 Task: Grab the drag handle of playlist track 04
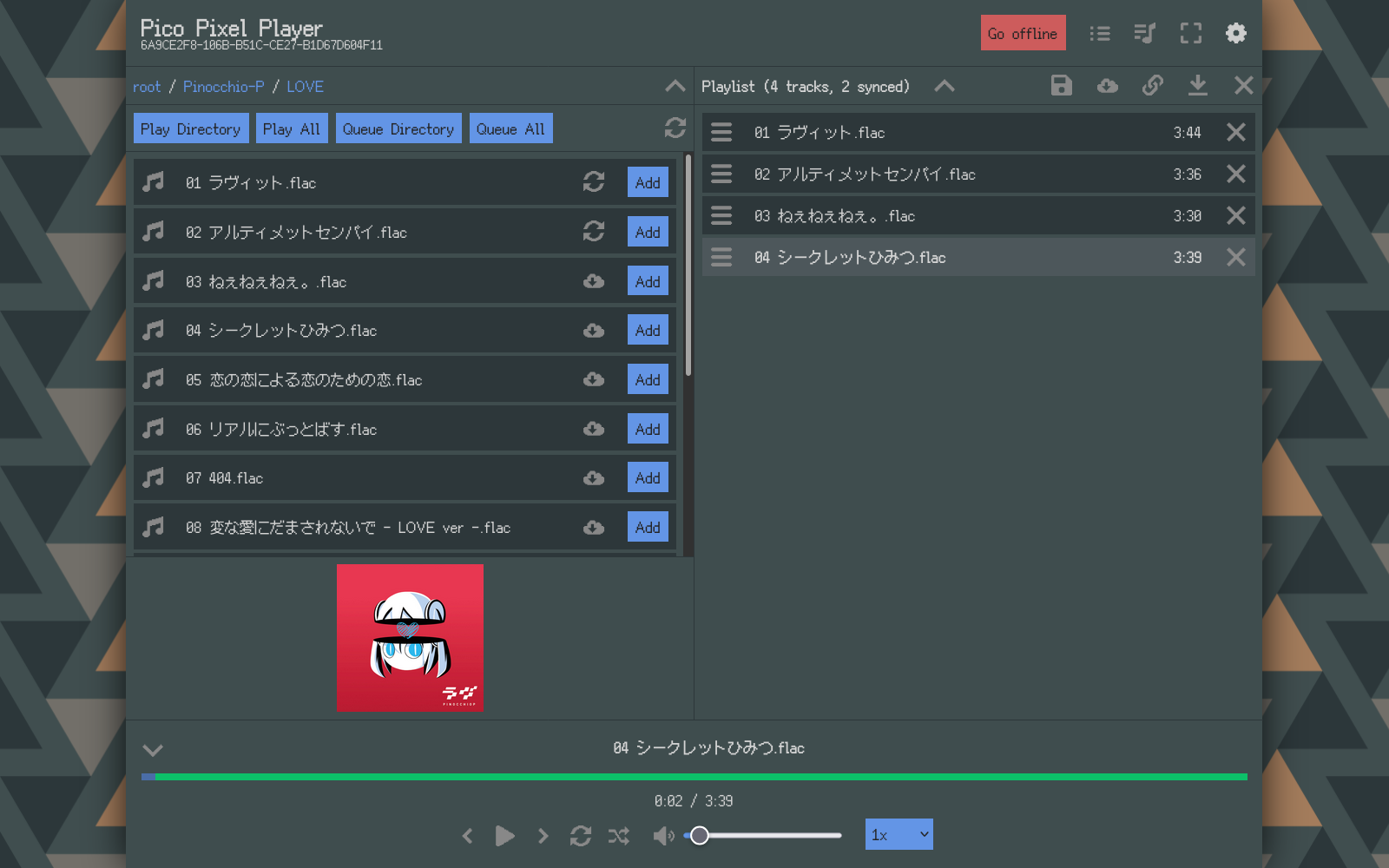[721, 257]
